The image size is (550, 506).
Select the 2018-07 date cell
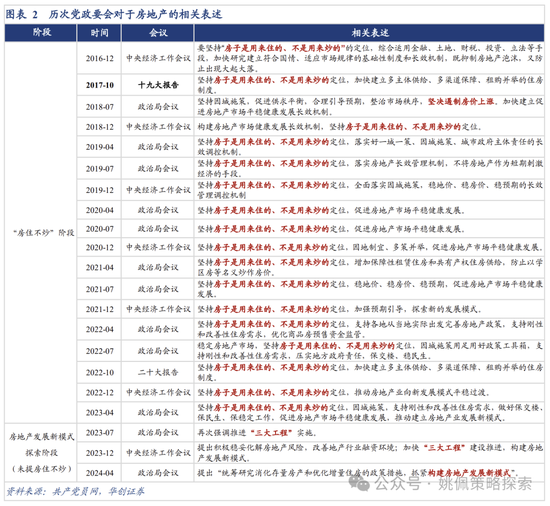[x=100, y=107]
